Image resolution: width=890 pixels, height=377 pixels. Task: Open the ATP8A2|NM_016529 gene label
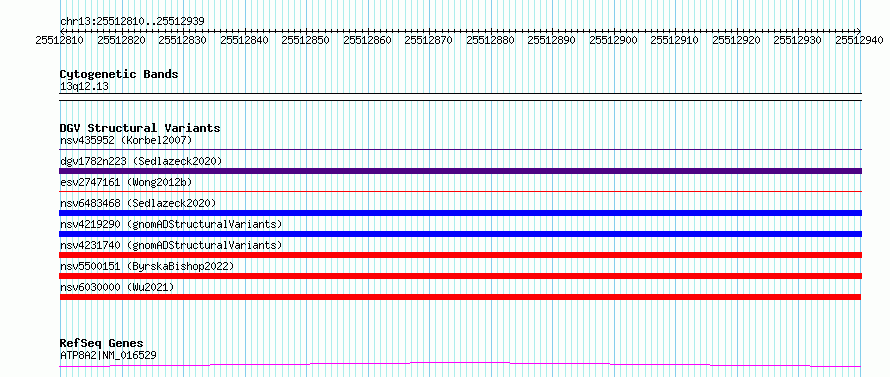pos(108,355)
